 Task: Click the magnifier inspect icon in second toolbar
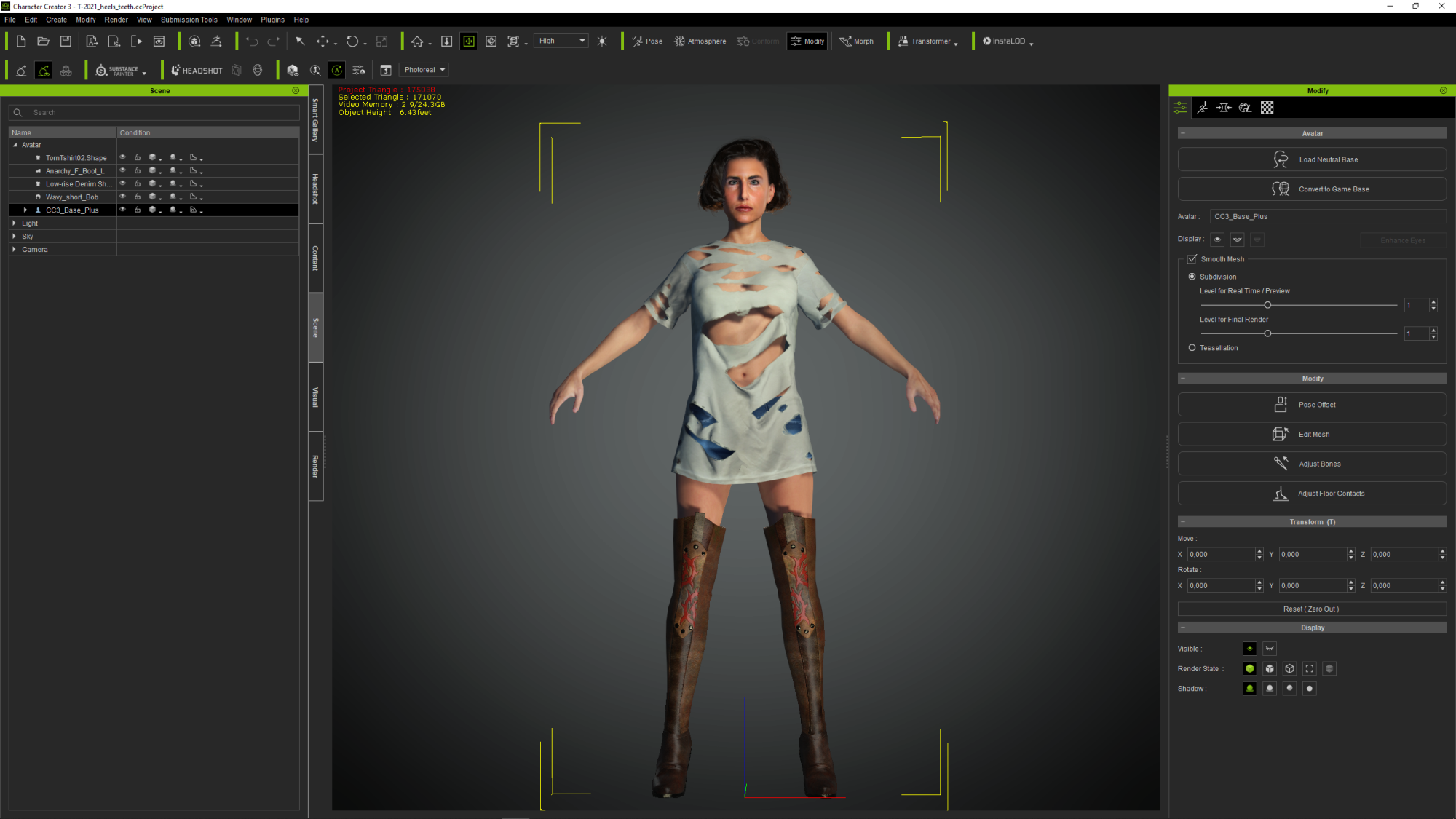(315, 71)
